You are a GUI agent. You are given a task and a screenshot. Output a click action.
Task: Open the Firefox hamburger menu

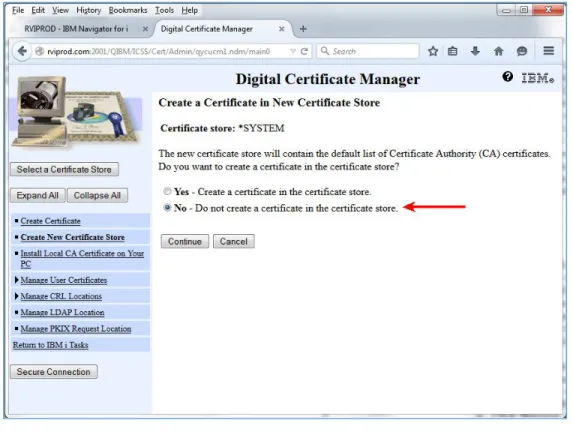549,51
